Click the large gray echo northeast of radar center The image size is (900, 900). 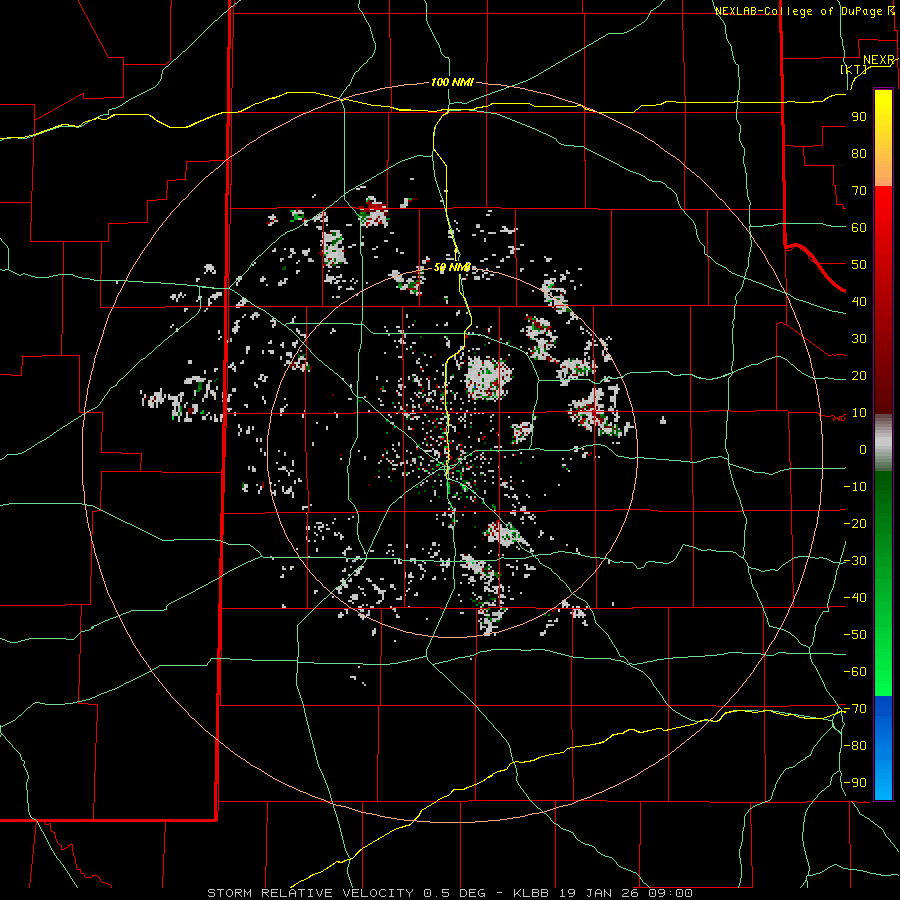(x=487, y=377)
